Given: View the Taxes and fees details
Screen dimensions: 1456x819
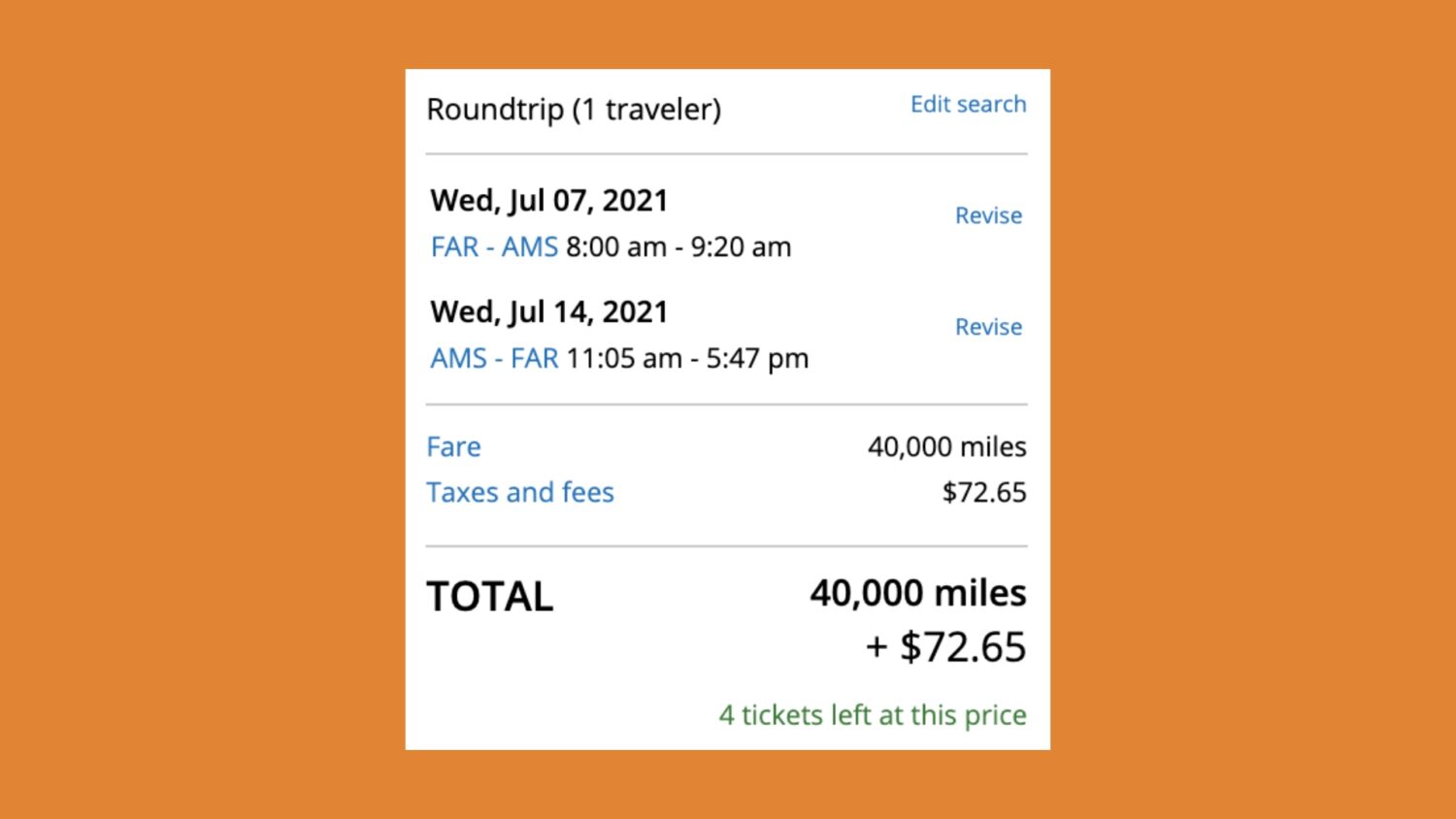Looking at the screenshot, I should (520, 492).
